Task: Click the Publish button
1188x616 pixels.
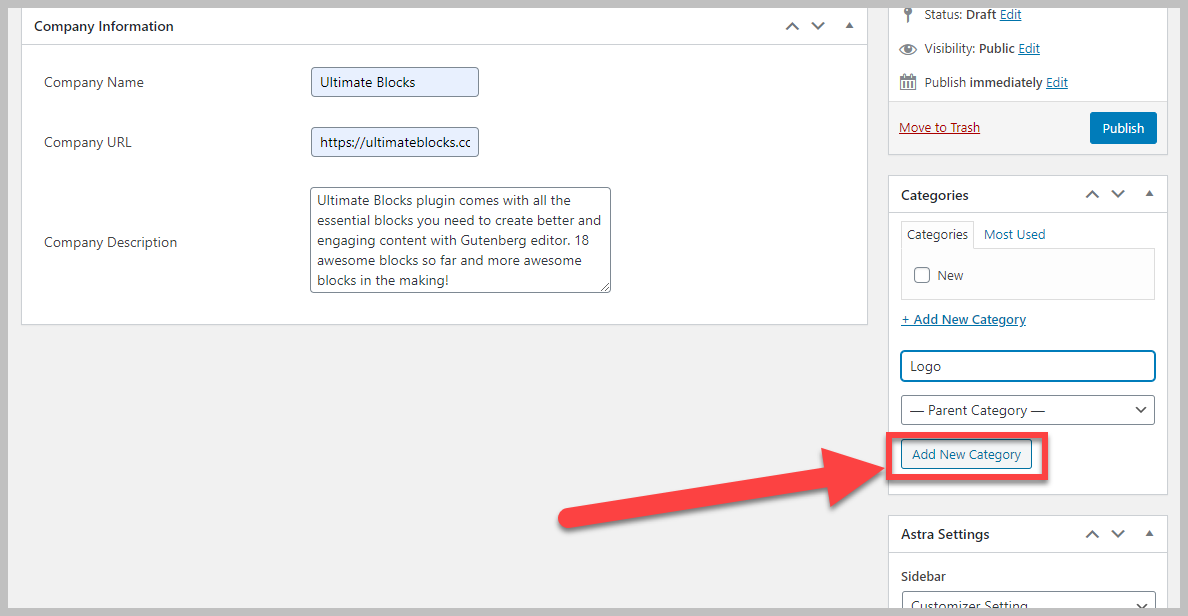Action: (x=1123, y=128)
